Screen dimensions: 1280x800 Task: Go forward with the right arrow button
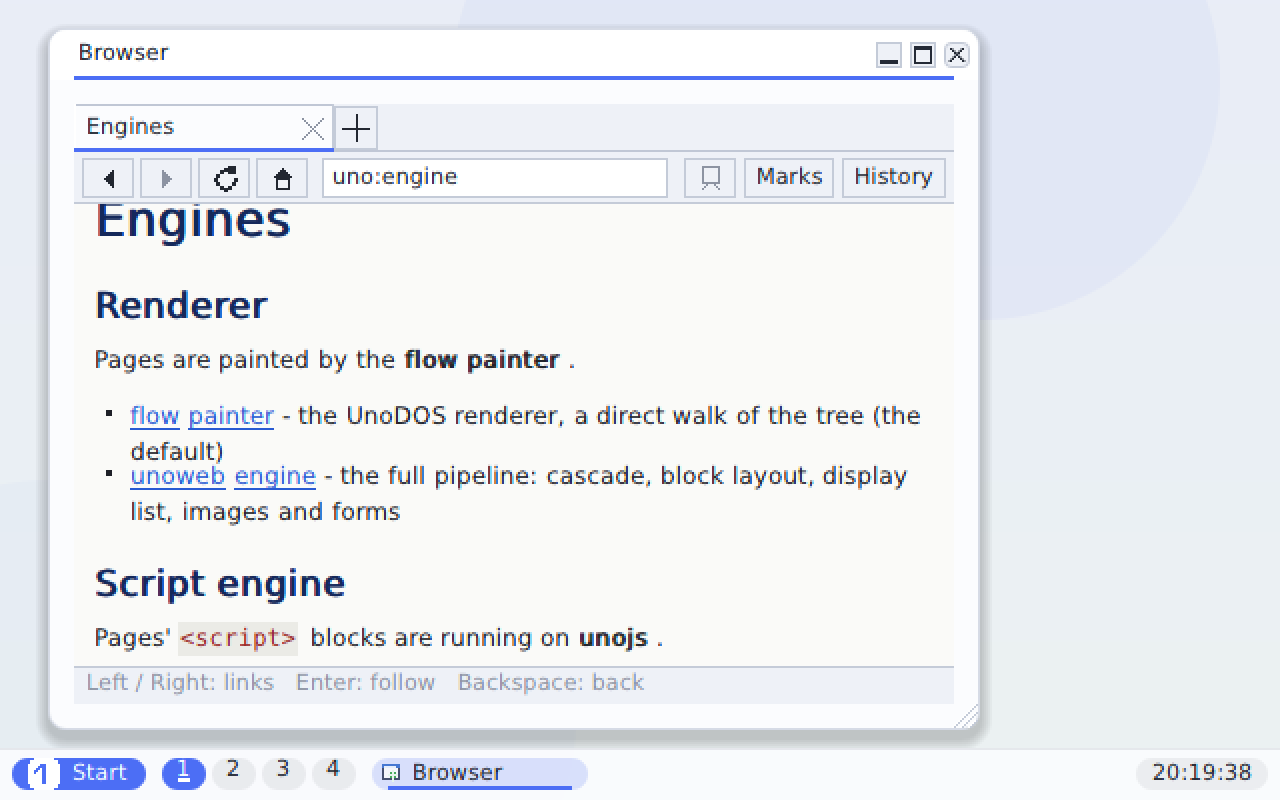coord(165,179)
